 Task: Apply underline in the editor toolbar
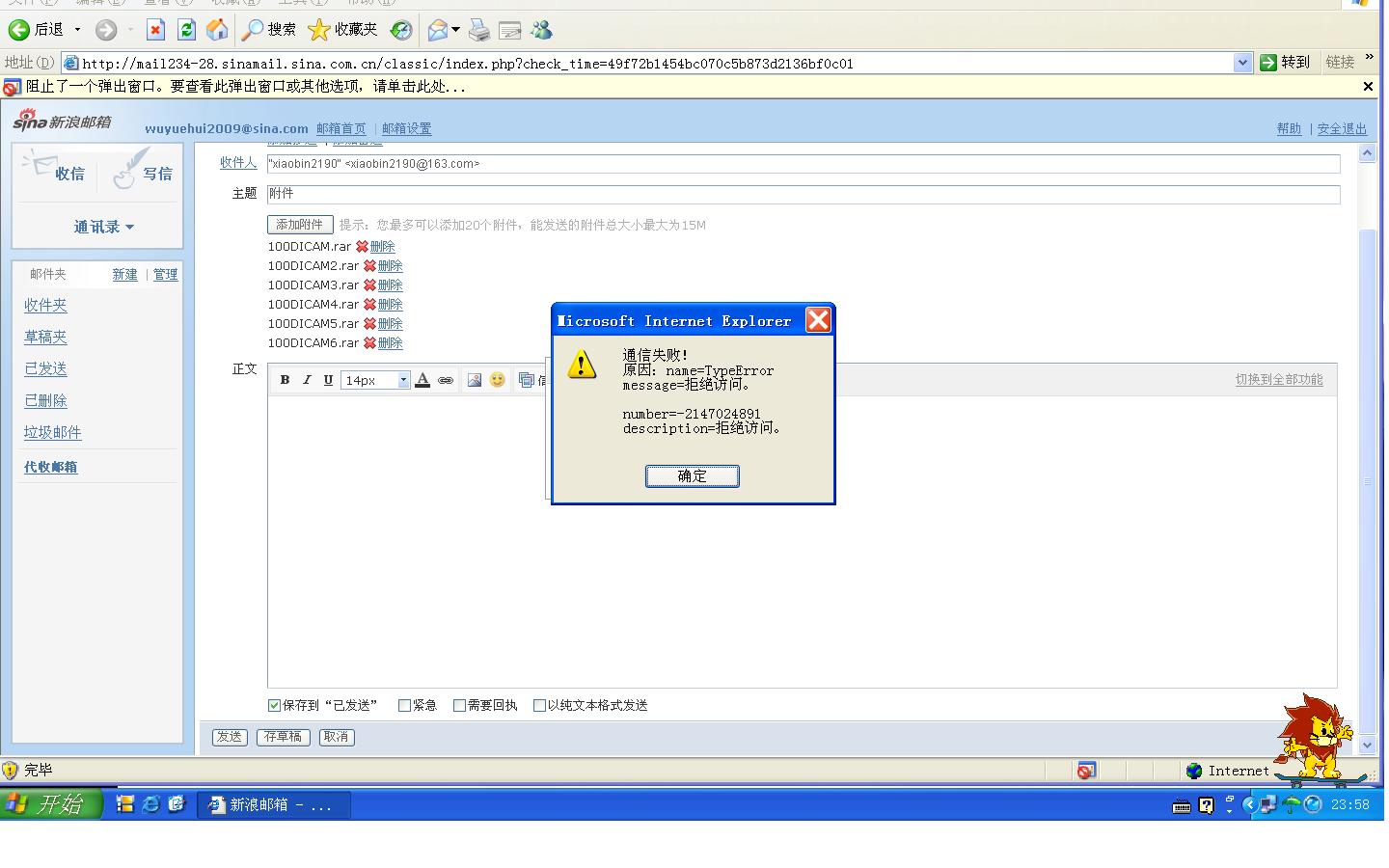coord(328,380)
